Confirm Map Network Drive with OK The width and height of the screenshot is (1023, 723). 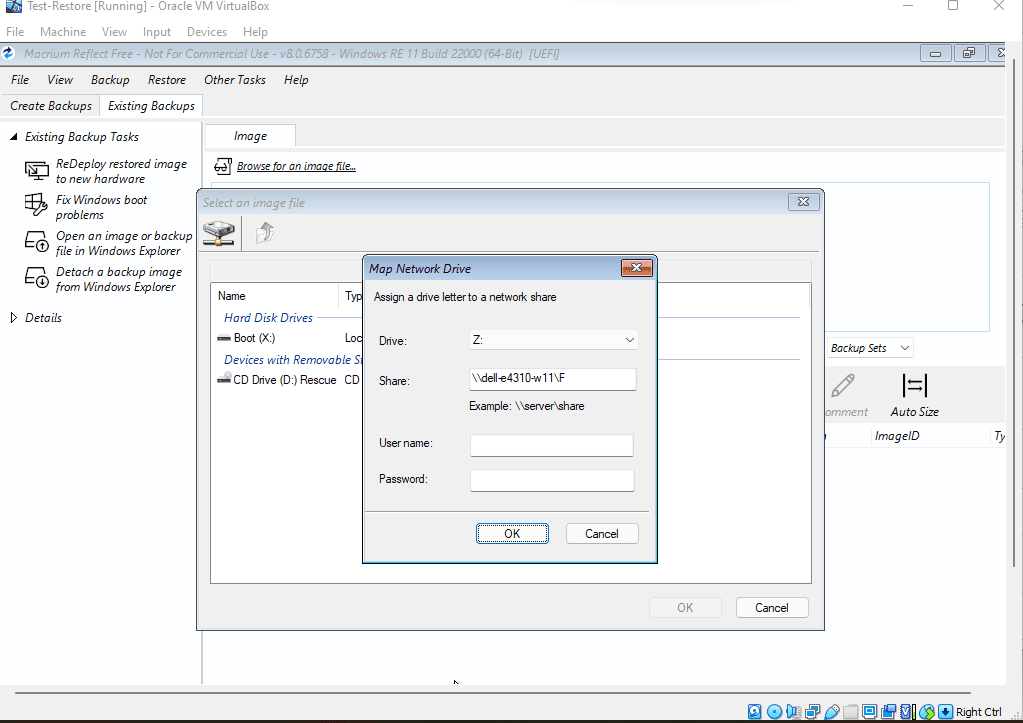(512, 534)
